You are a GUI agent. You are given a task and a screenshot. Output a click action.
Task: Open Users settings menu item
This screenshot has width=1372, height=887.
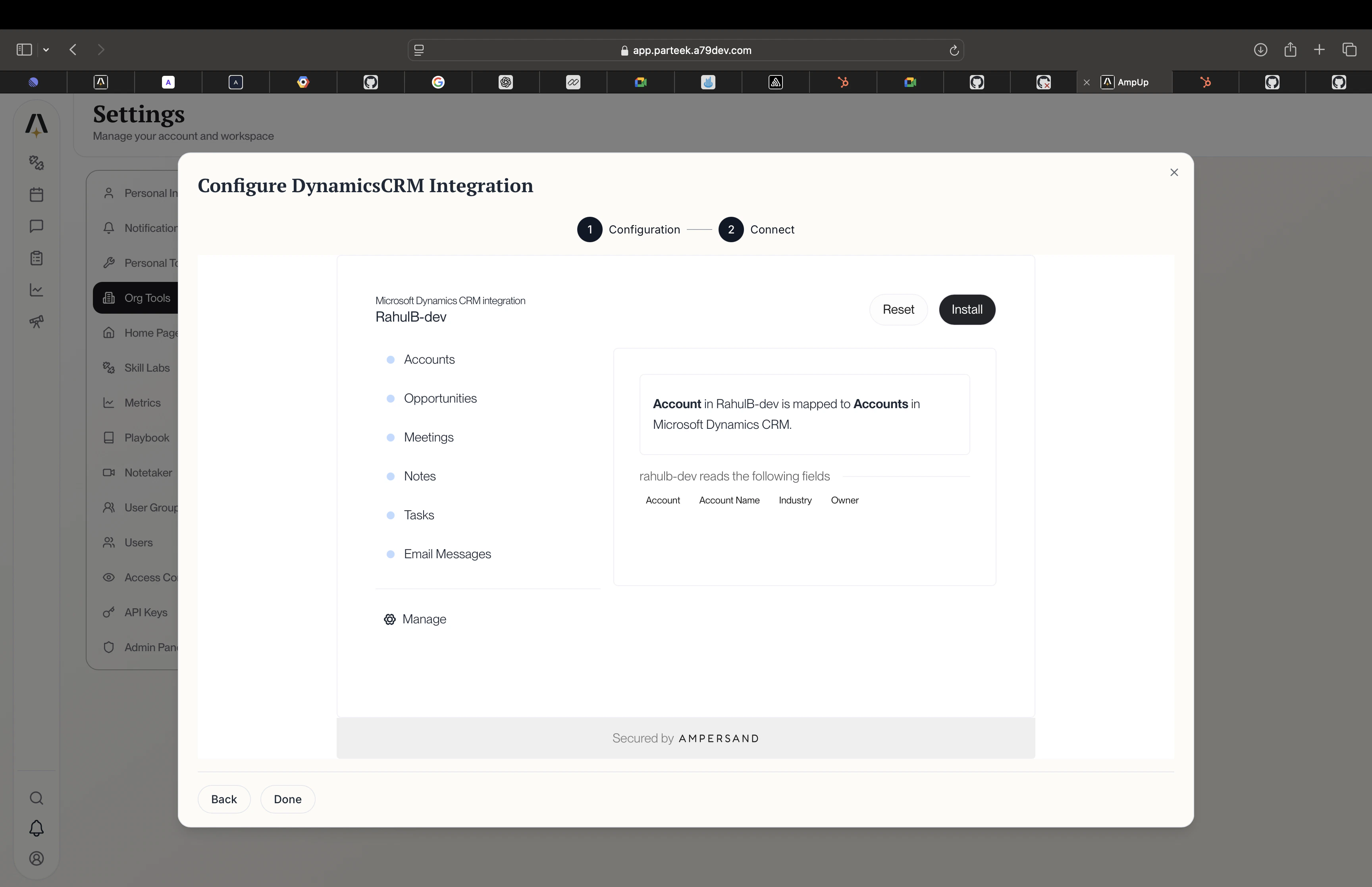(136, 543)
